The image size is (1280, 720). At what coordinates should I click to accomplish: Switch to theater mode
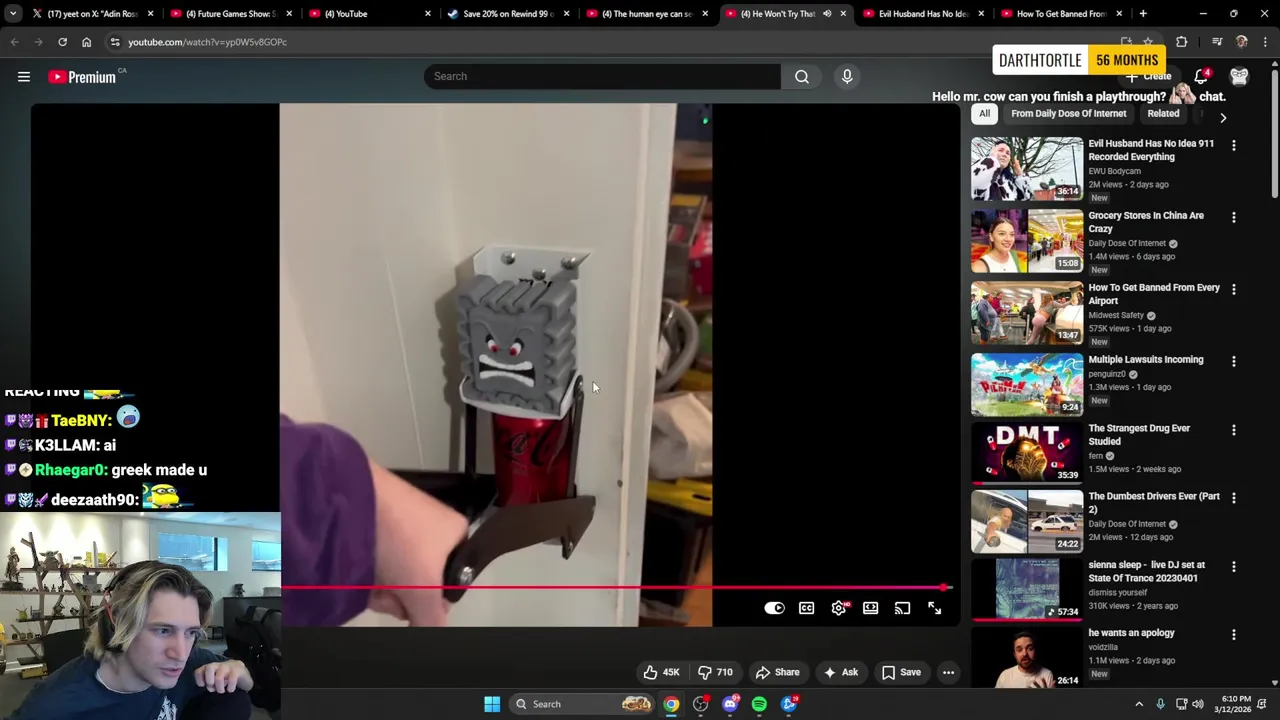point(871,608)
